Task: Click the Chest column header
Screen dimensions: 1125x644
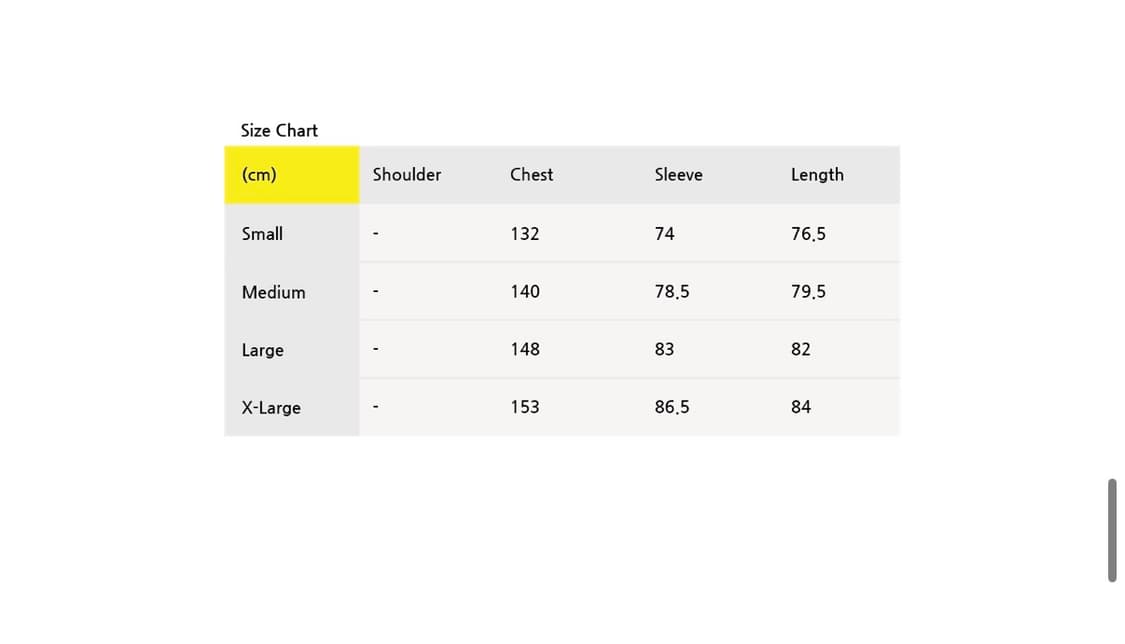Action: pos(531,174)
